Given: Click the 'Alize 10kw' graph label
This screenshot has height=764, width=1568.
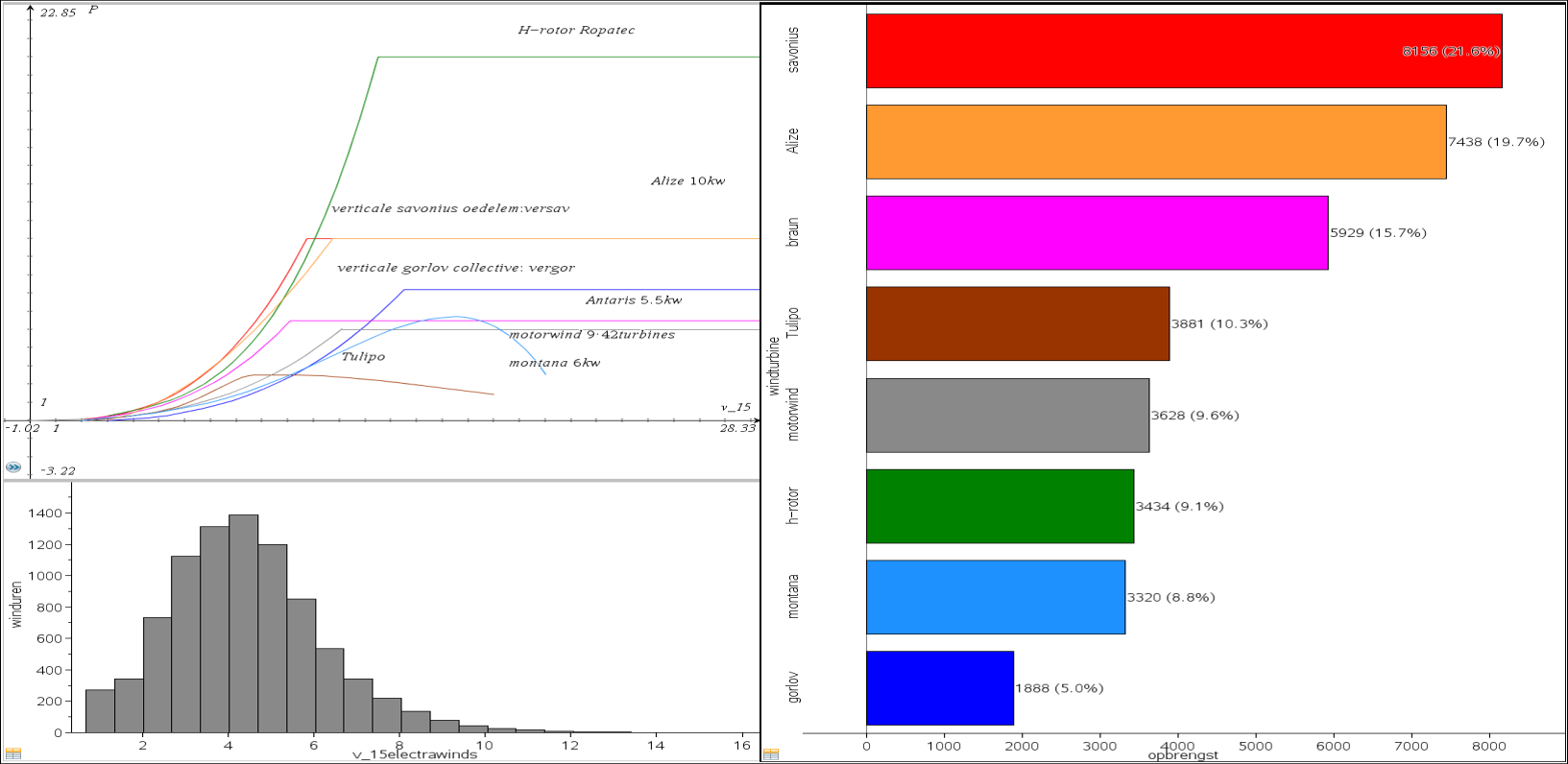Looking at the screenshot, I should (688, 180).
